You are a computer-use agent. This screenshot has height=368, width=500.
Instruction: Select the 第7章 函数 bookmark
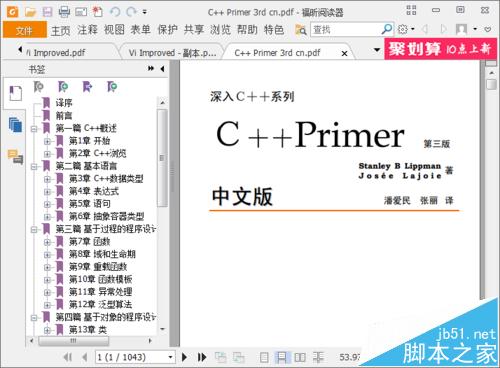tap(90, 241)
